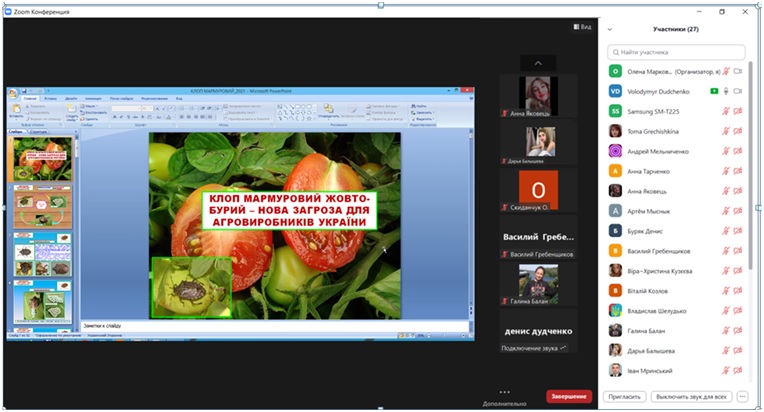
Task: Camera-off icon for Samsung SM-T225
Action: pyautogui.click(x=738, y=111)
